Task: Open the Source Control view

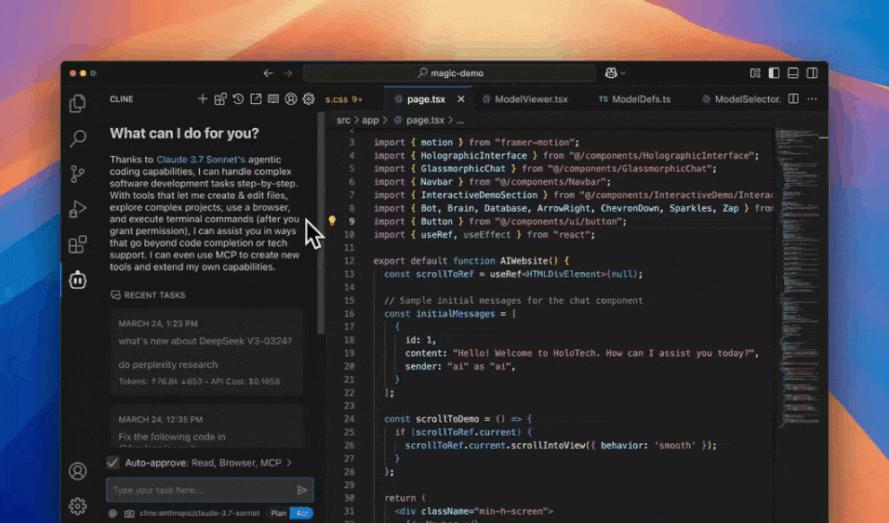Action: click(x=78, y=174)
